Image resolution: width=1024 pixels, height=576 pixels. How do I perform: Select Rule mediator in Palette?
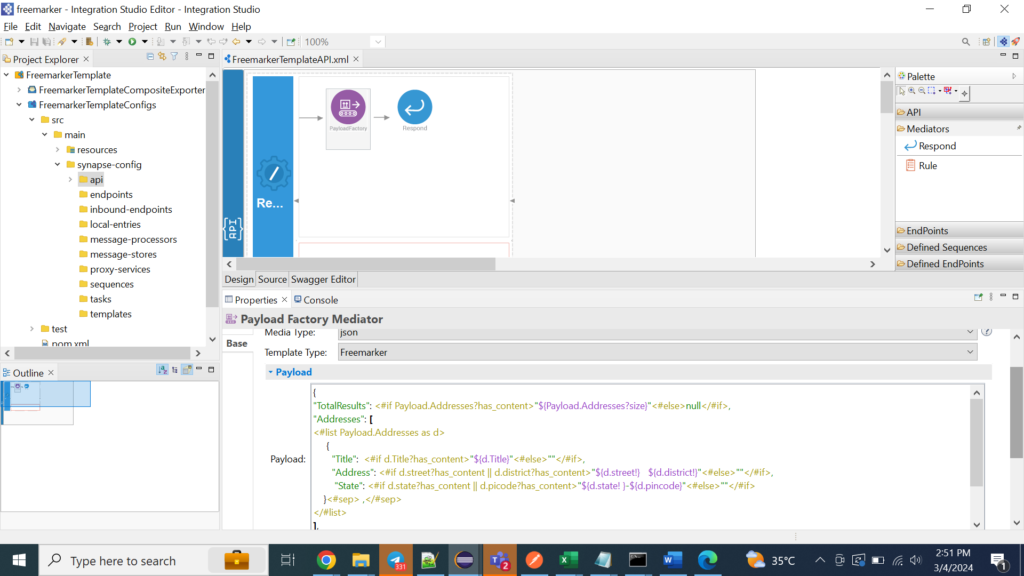[927, 166]
